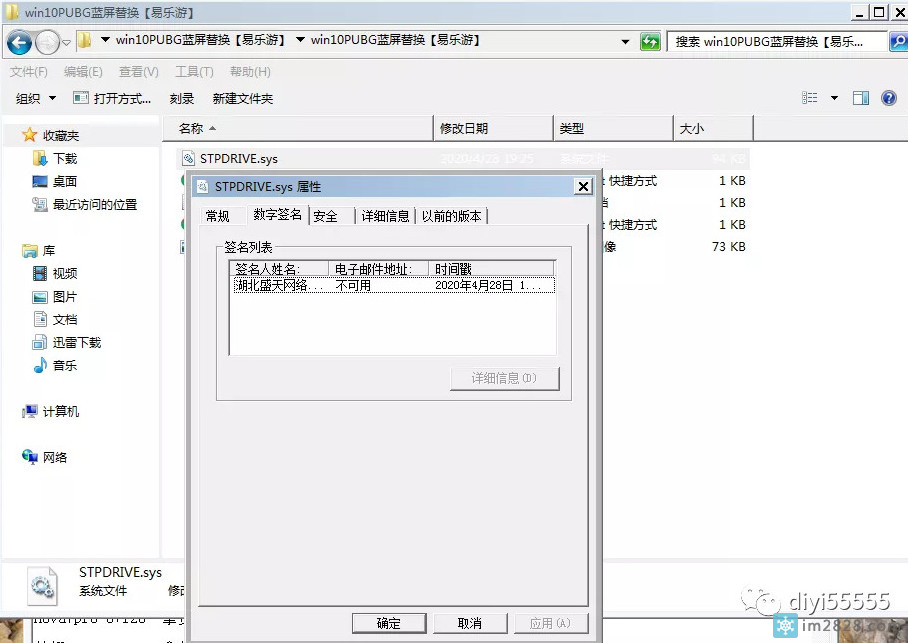This screenshot has height=643, width=908.
Task: Open the Tools (工具) menu
Action: tap(193, 72)
